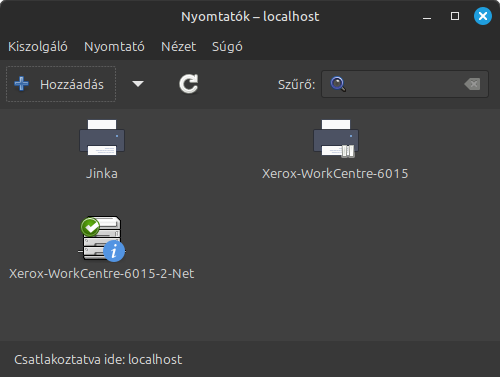Close the Nyomtatók window
The height and width of the screenshot is (377, 500).
tap(483, 16)
